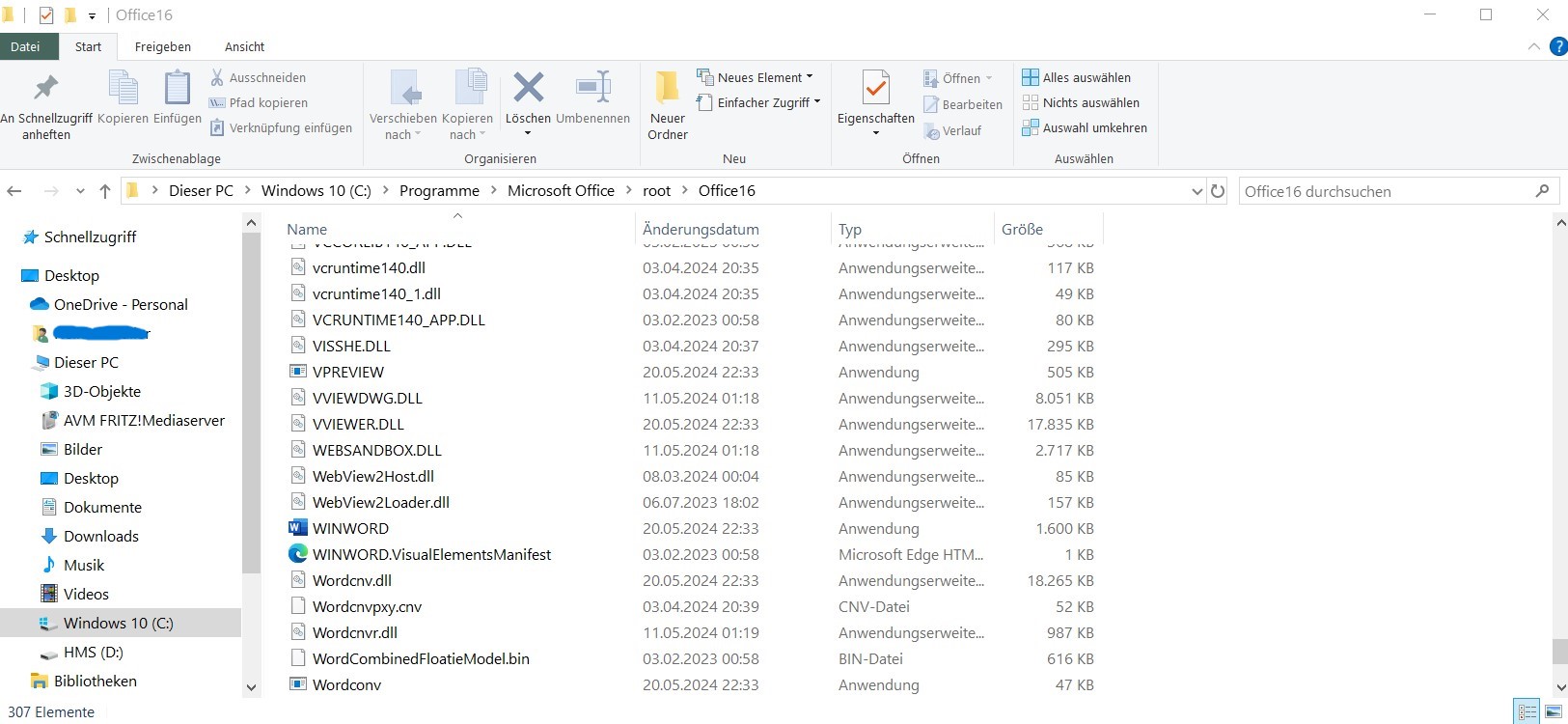
Task: Switch to the Start ribbon tab
Action: tap(88, 46)
